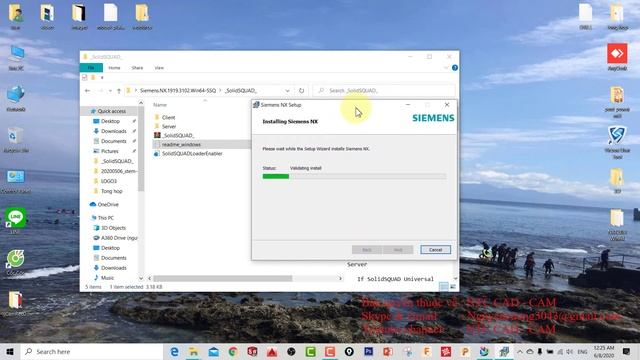Open A360 Drive in the navigation pane
This screenshot has width=640, height=360.
tap(116, 238)
